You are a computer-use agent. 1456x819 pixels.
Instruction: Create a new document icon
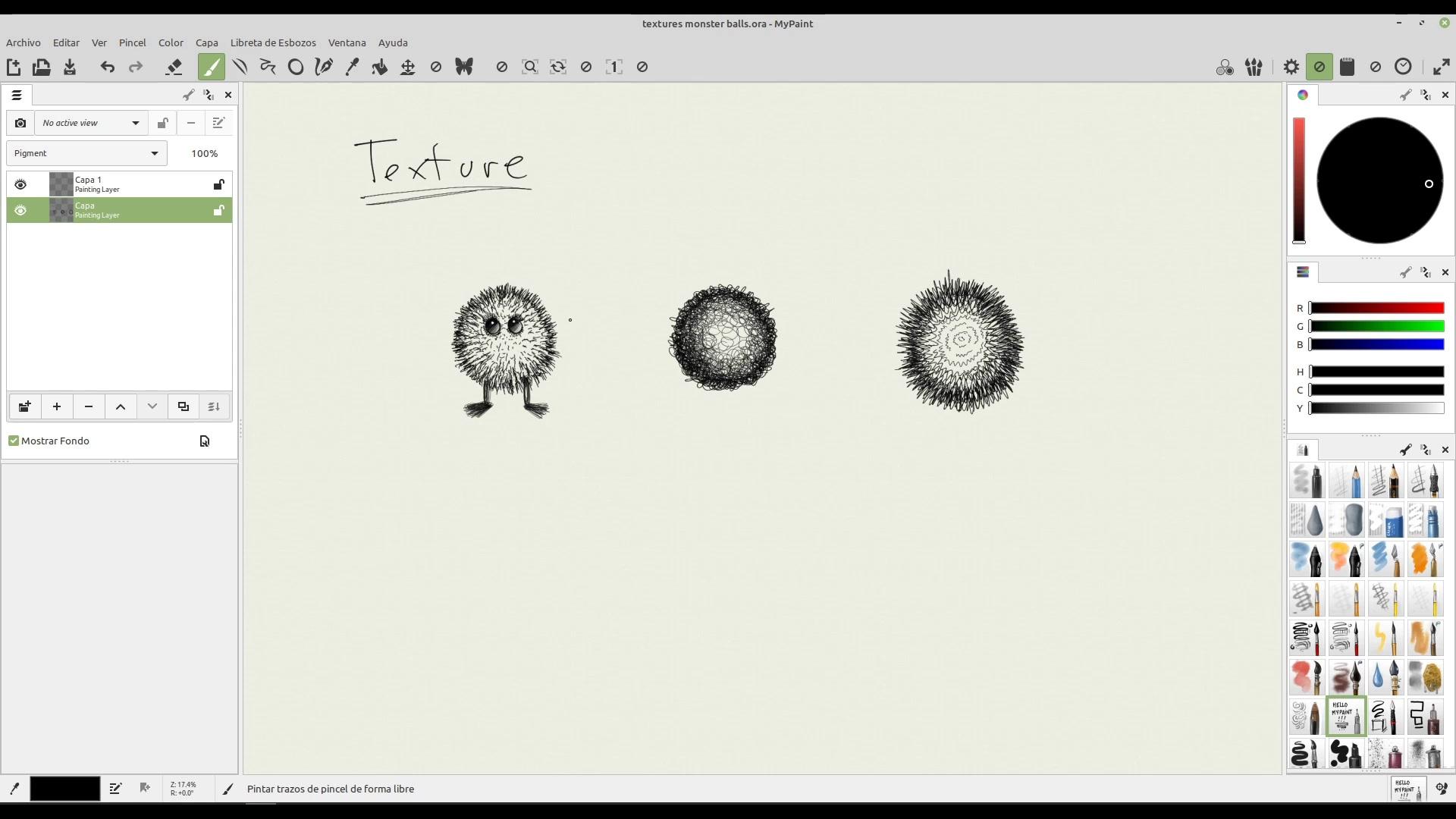pos(13,67)
